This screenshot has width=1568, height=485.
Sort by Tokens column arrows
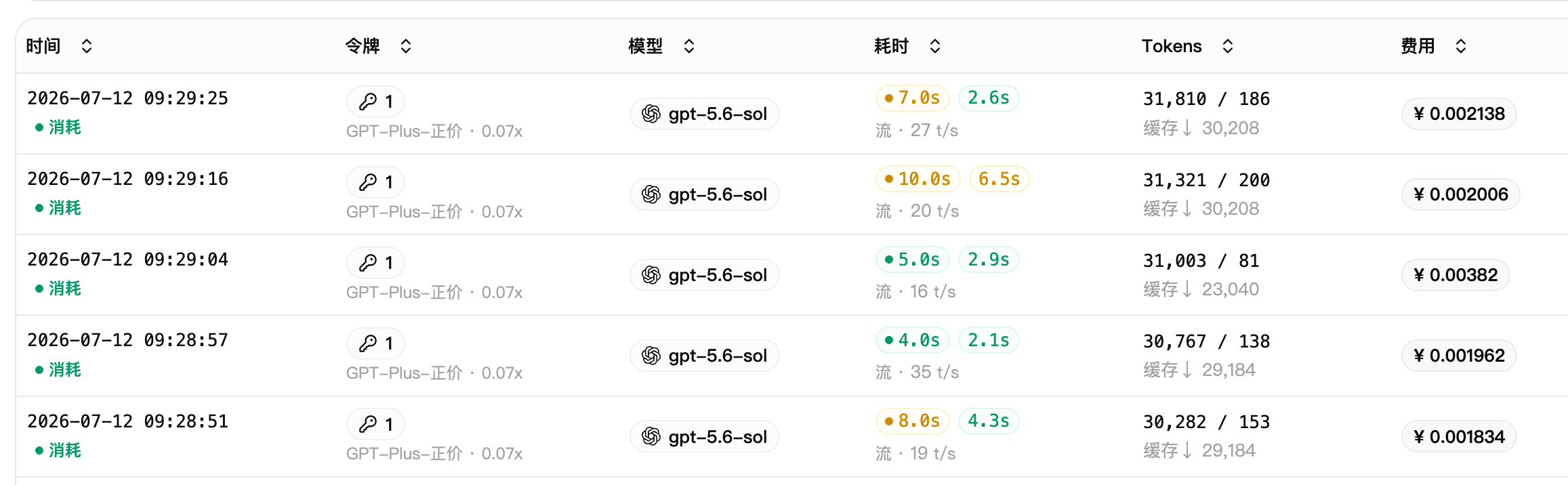click(x=1228, y=46)
